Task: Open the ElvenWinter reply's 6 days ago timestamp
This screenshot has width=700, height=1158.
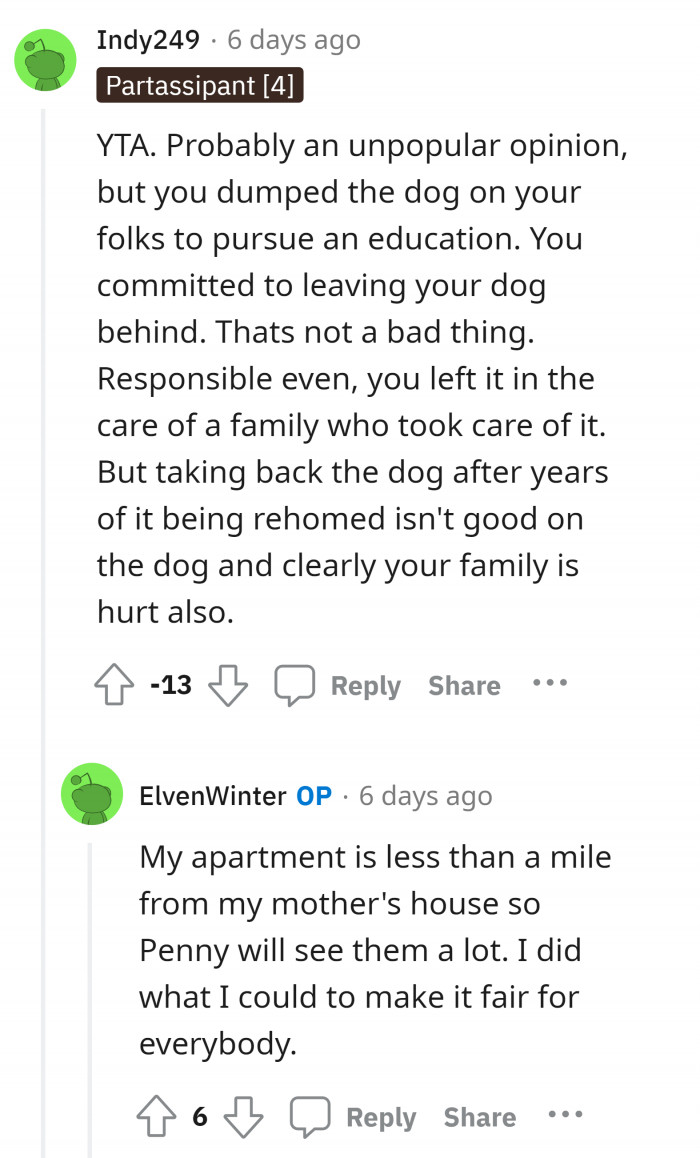Action: point(425,796)
